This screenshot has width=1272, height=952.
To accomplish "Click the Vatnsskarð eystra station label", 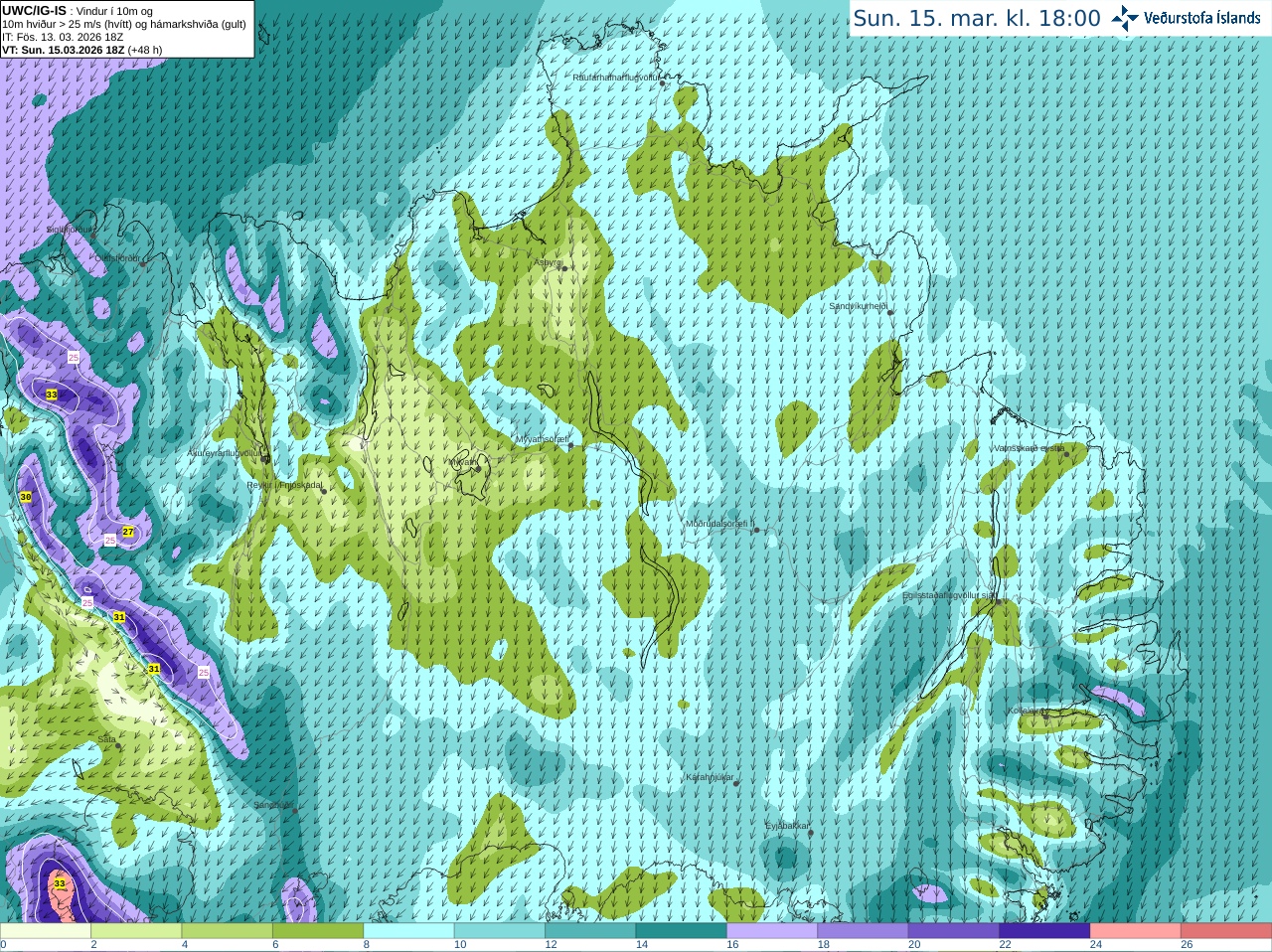I will pyautogui.click(x=1029, y=448).
